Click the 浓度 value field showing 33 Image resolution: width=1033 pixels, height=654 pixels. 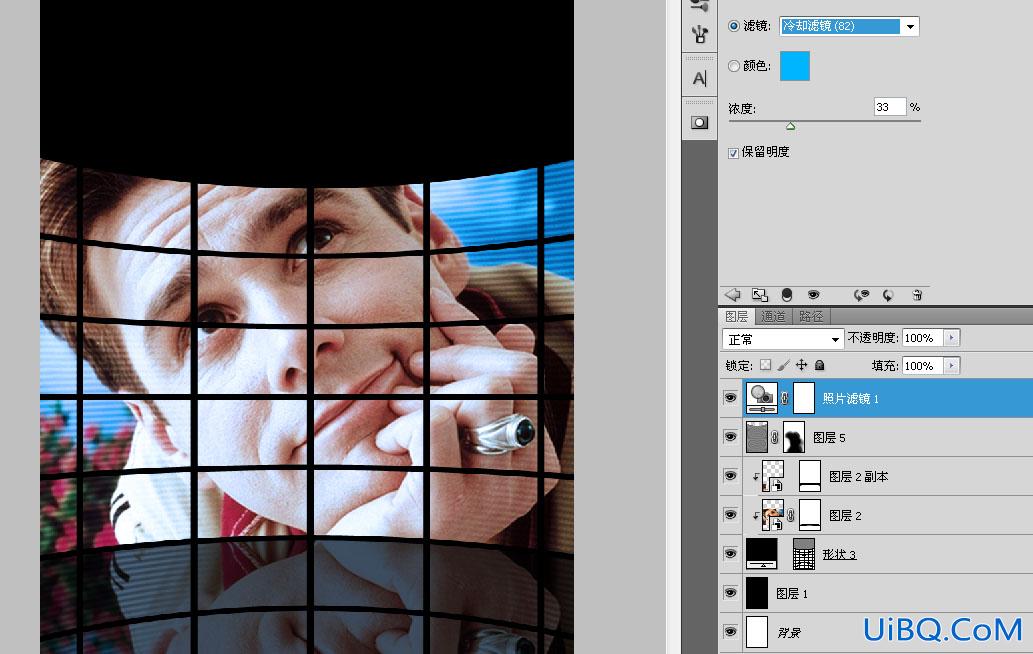coord(889,107)
